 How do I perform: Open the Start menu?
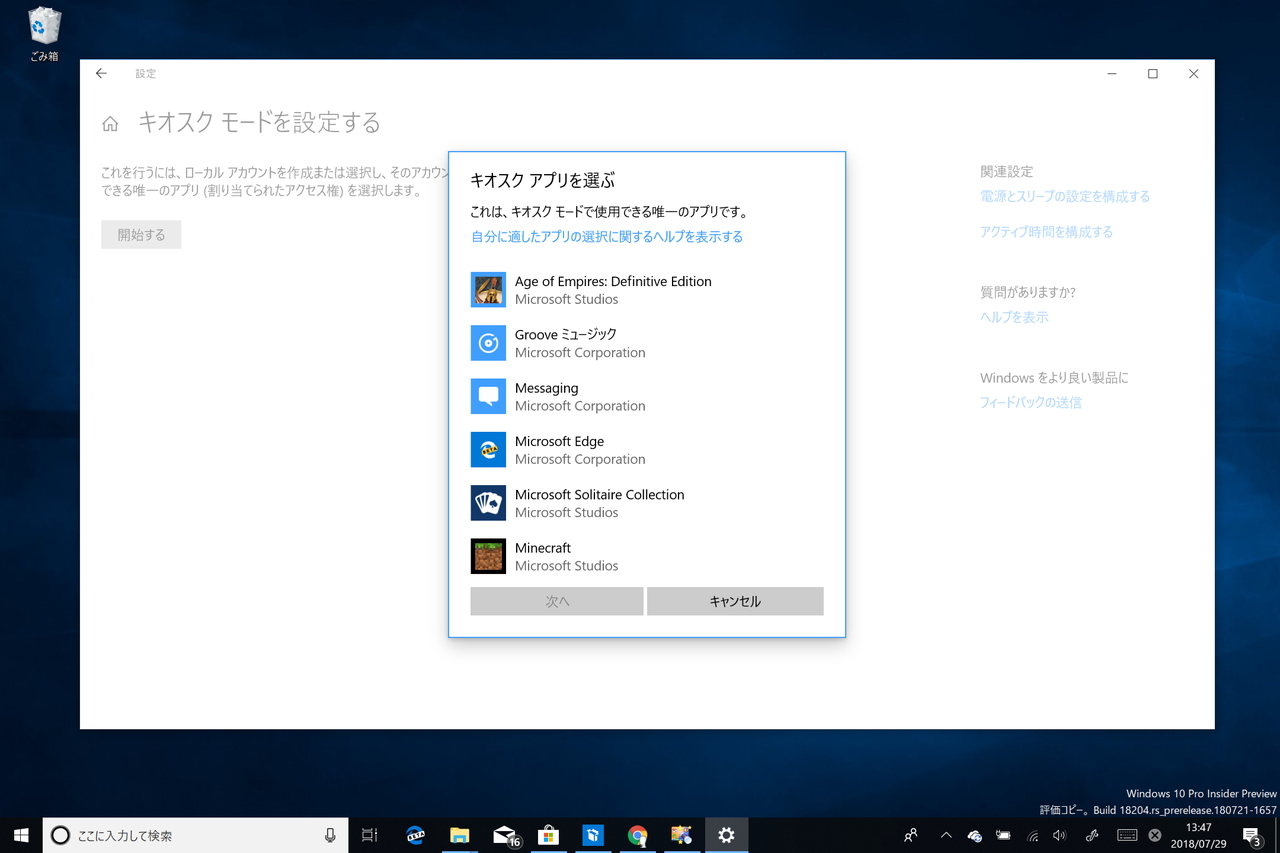pyautogui.click(x=20, y=835)
